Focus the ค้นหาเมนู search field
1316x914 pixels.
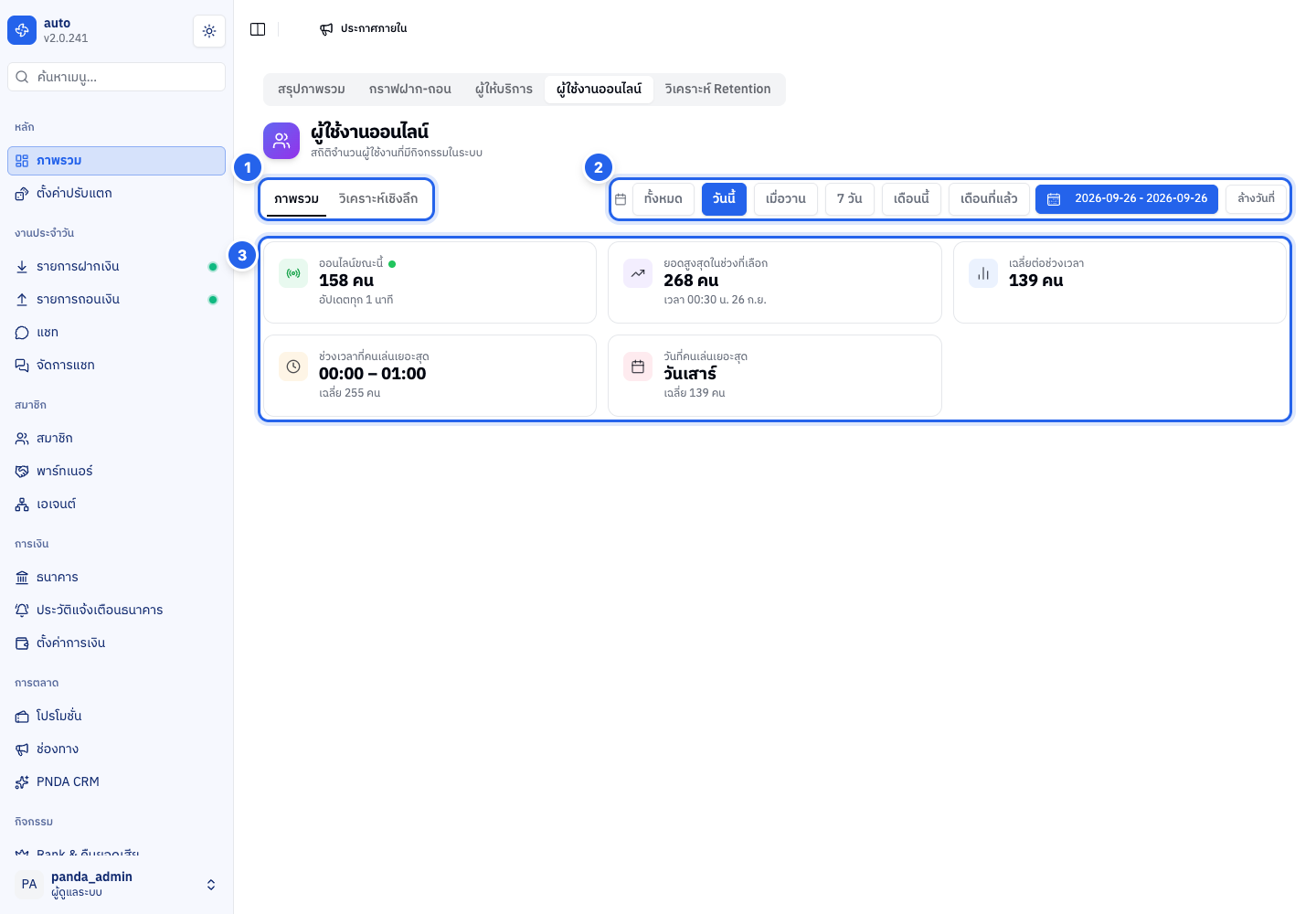click(x=116, y=77)
